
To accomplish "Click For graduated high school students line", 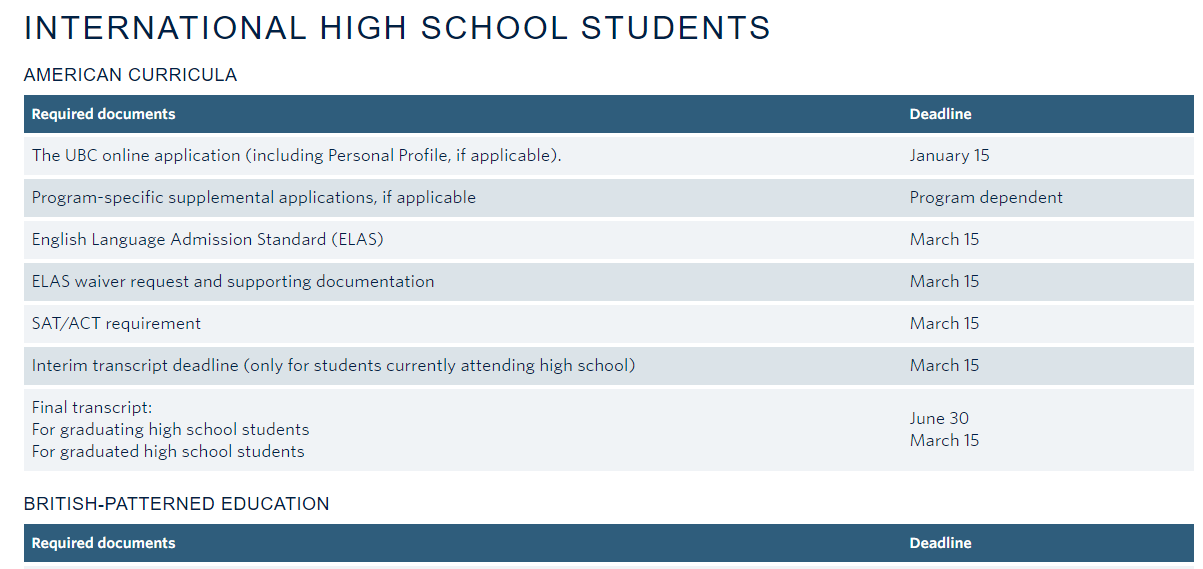I will click(x=168, y=452).
